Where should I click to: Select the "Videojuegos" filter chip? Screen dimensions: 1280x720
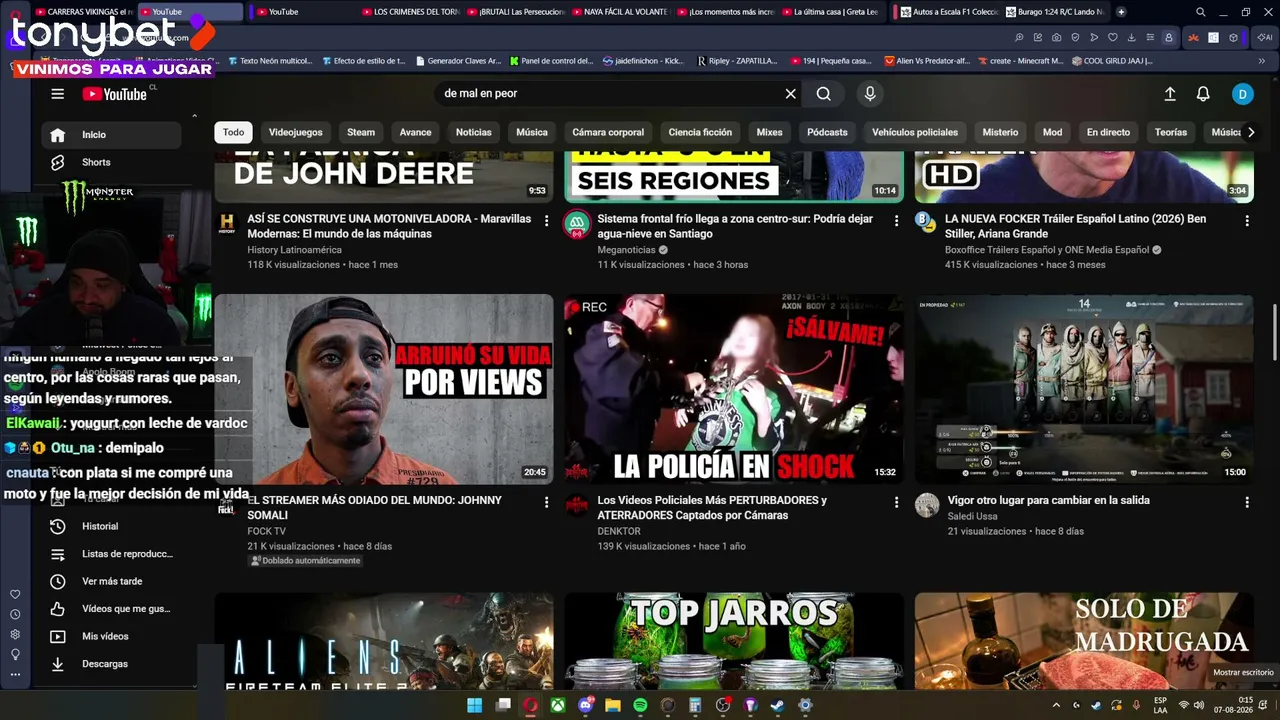[296, 132]
